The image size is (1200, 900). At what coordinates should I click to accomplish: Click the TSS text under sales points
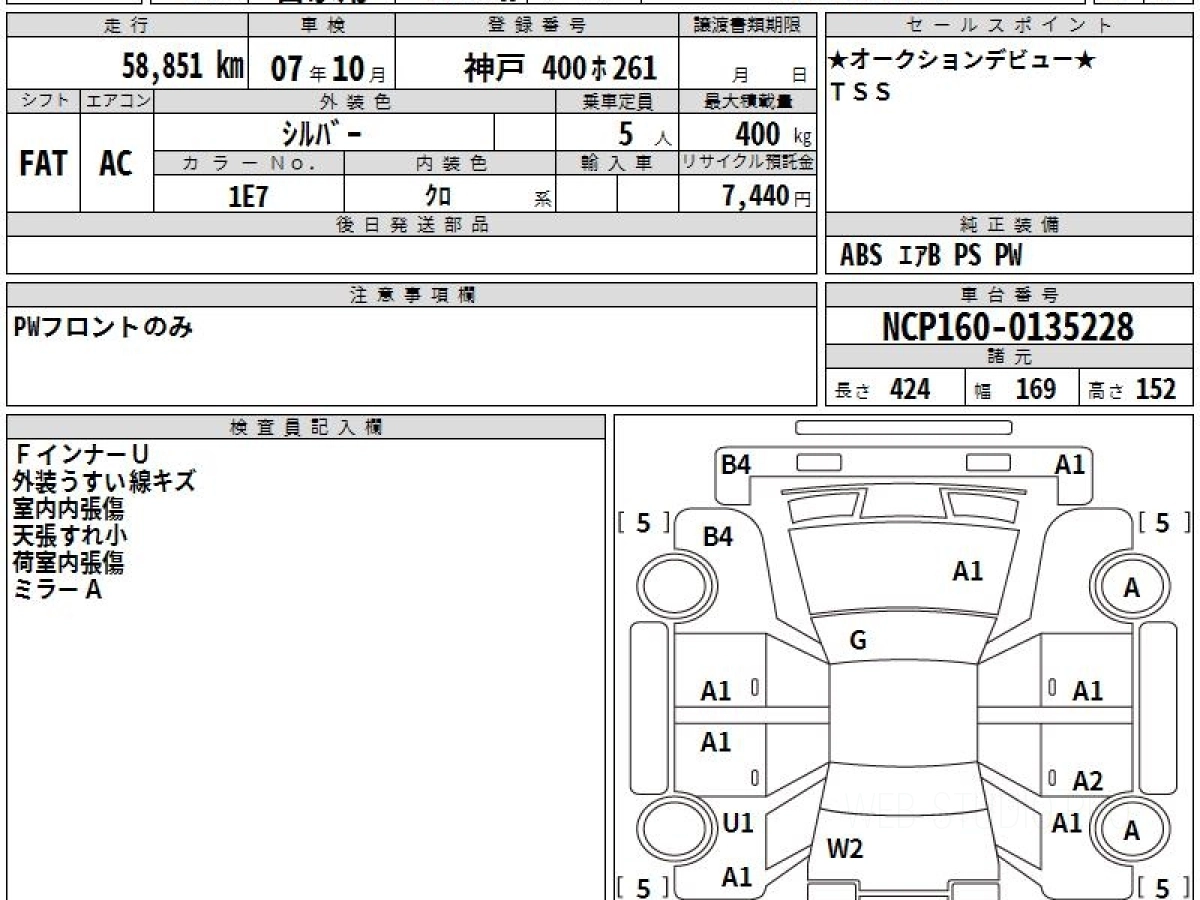(x=860, y=92)
